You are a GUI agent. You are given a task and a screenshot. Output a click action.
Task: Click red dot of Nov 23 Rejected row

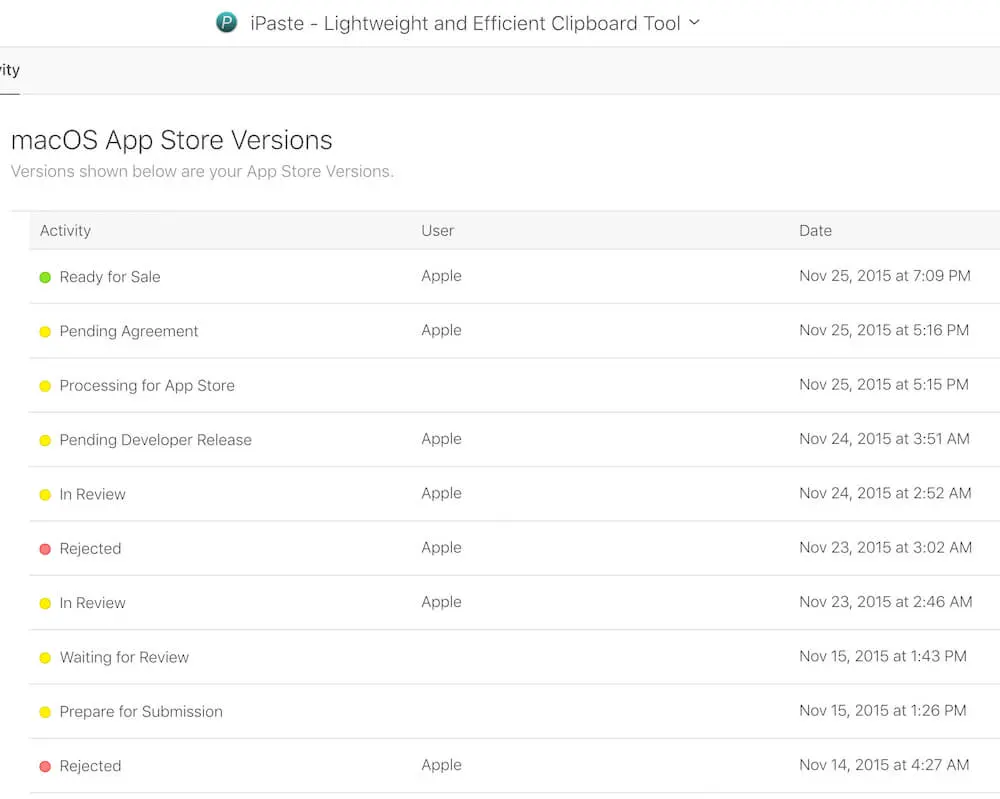(x=45, y=549)
